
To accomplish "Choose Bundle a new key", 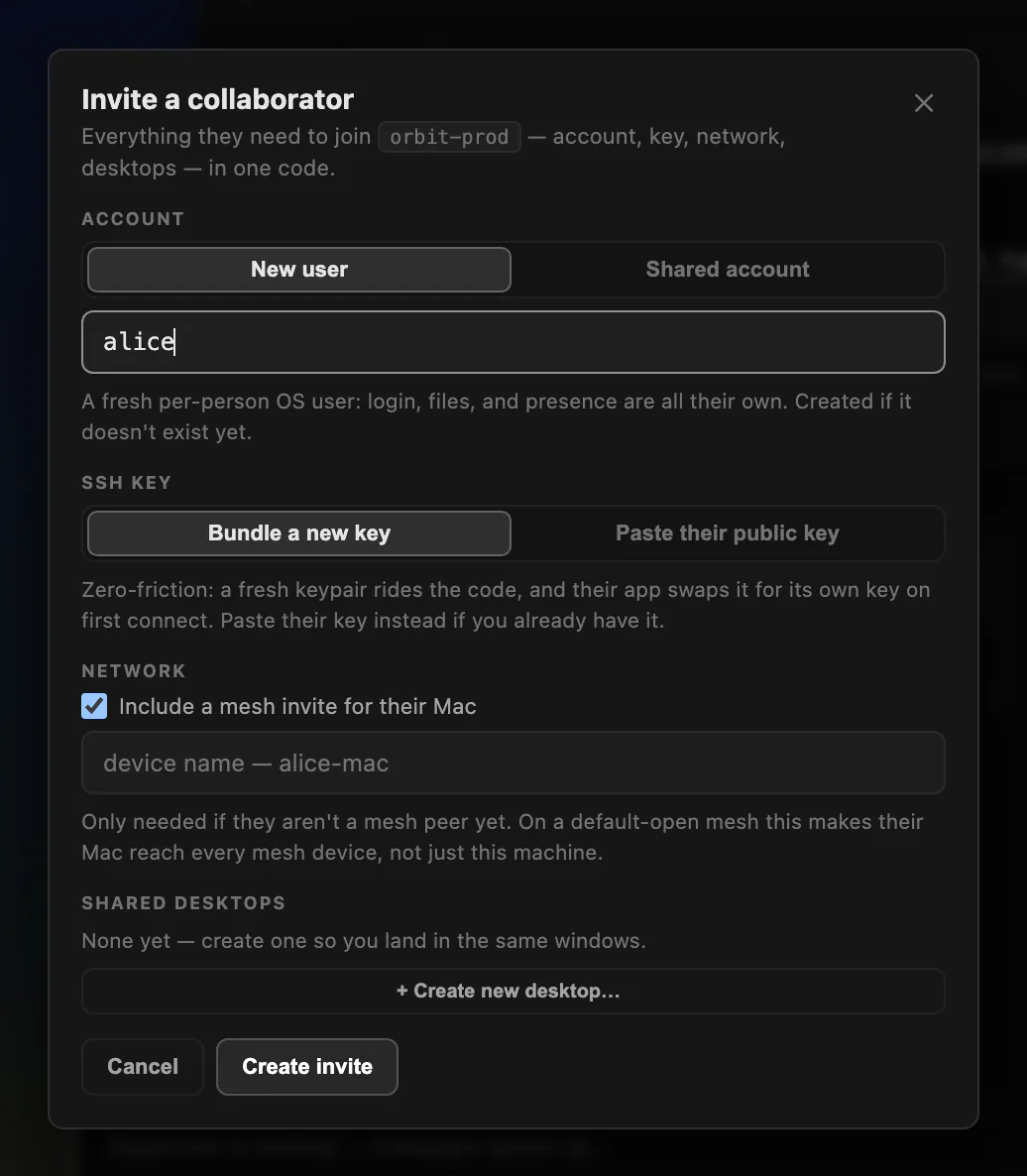I will coord(299,533).
